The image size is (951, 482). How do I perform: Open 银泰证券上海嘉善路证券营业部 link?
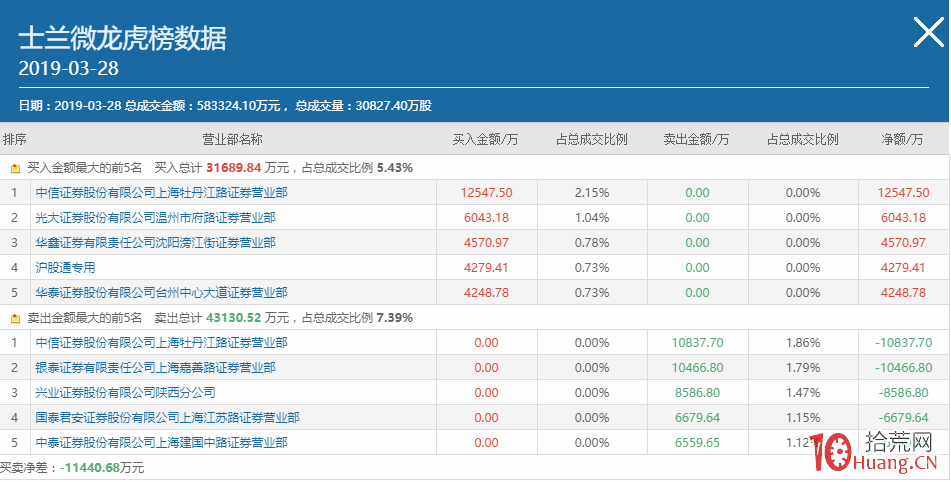pos(155,367)
